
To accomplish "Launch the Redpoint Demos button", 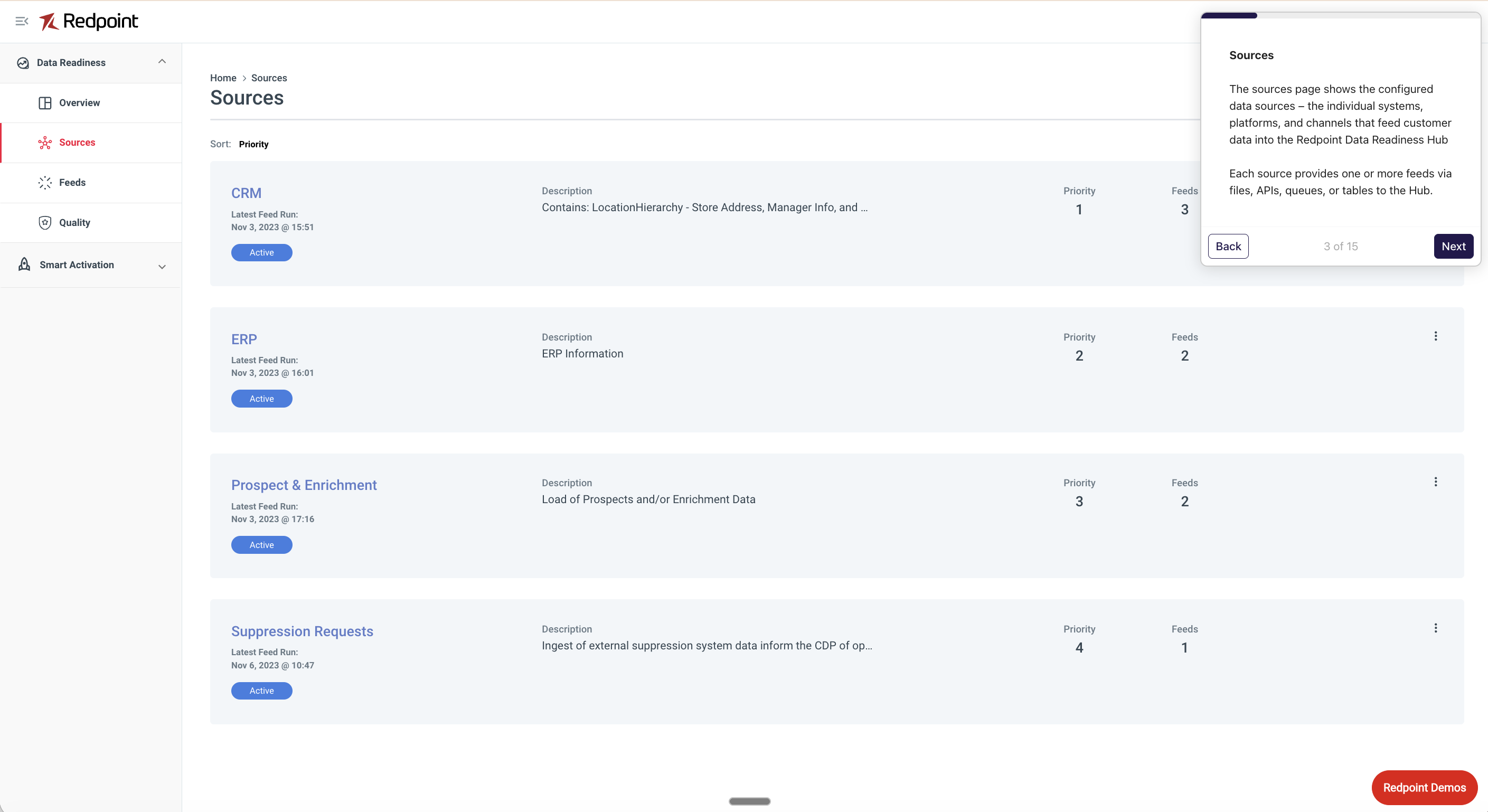I will tap(1425, 788).
